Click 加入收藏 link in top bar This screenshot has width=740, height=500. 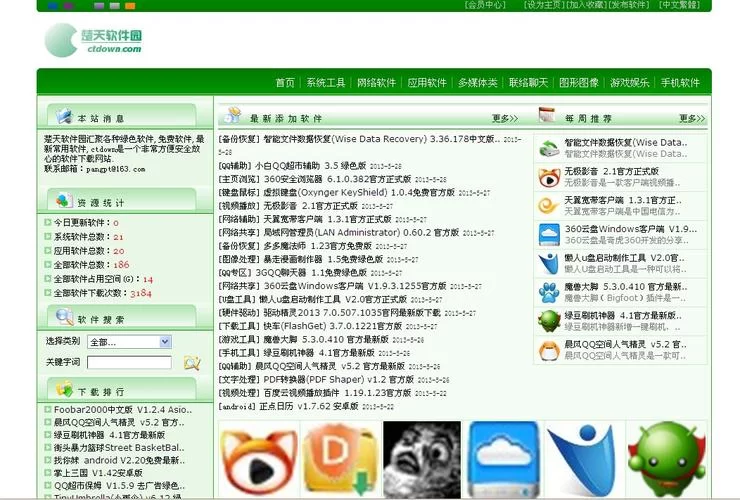(587, 5)
